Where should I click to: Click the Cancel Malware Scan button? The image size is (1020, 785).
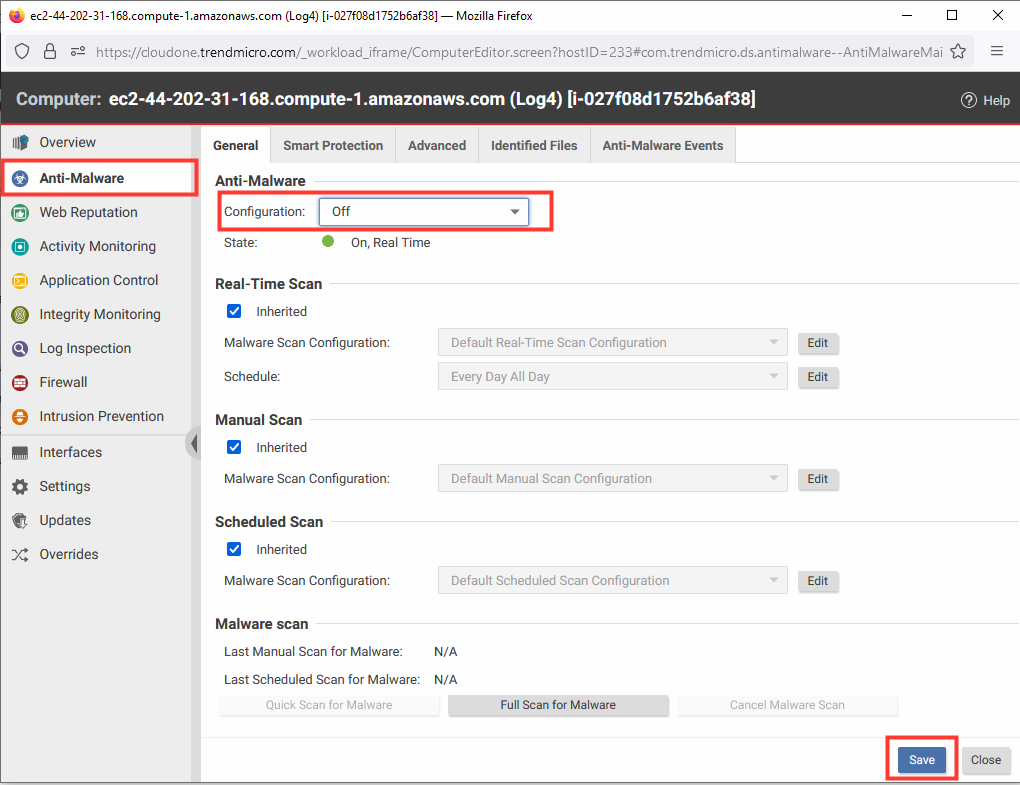pyautogui.click(x=787, y=705)
